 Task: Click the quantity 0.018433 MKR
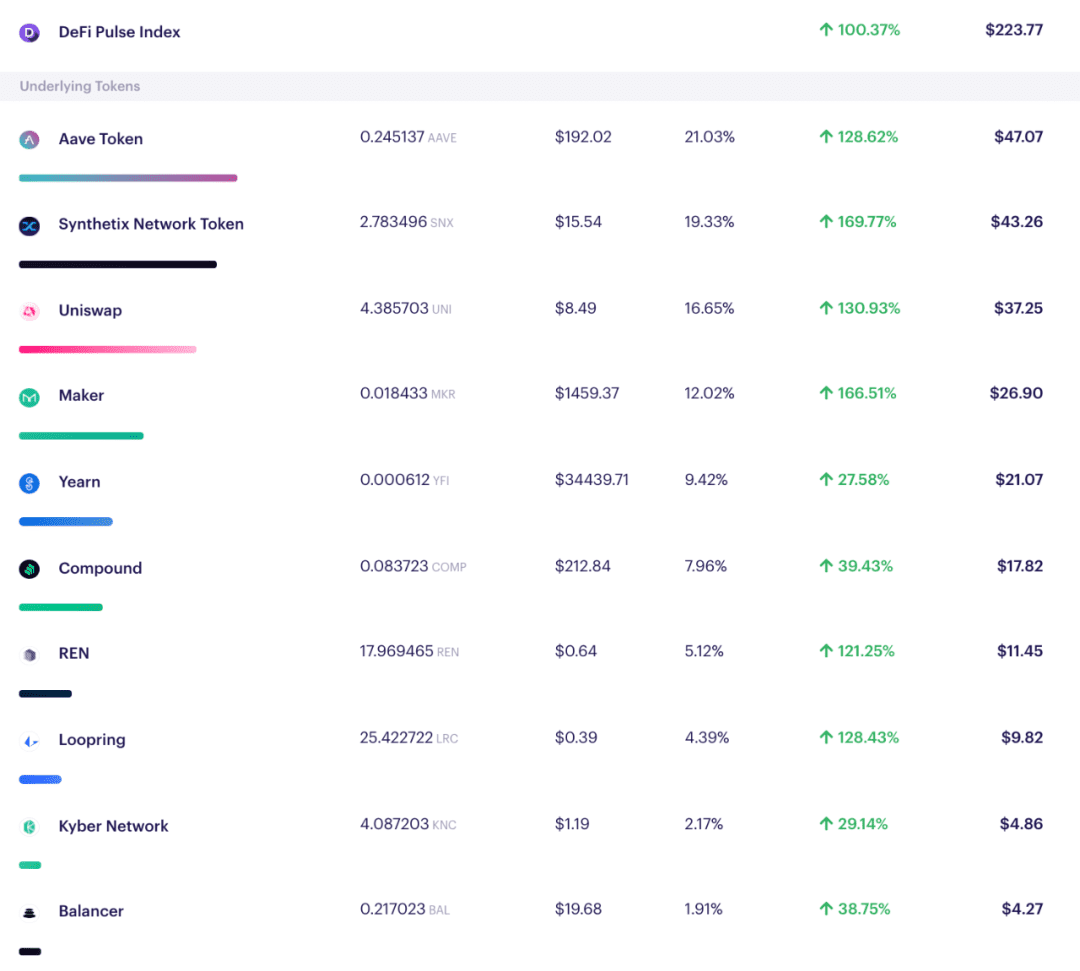coord(408,393)
